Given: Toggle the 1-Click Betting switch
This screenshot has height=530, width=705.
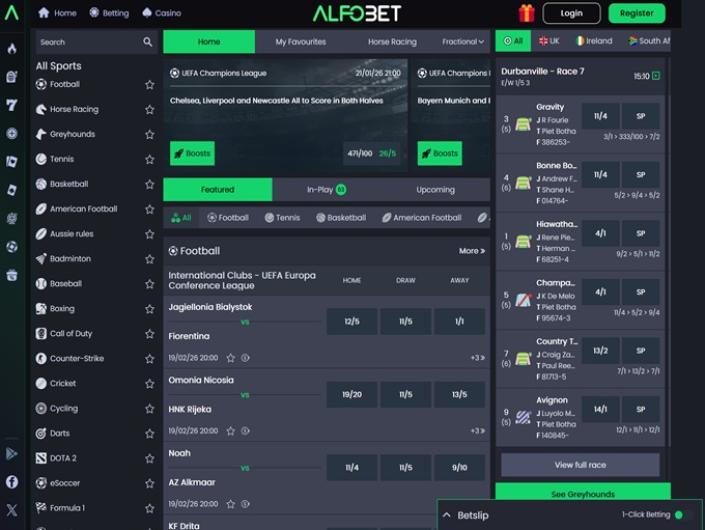Looking at the screenshot, I should tap(683, 515).
